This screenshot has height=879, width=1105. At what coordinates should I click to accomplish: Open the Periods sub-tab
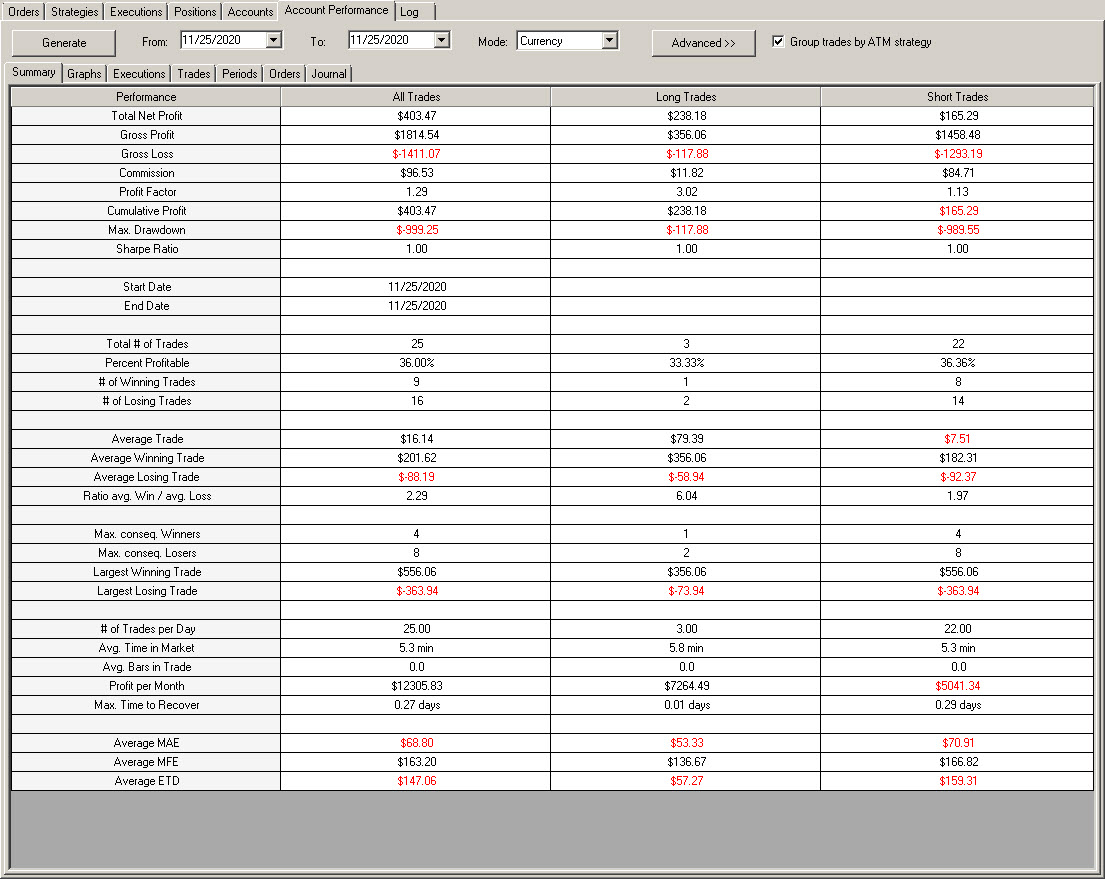tap(240, 74)
